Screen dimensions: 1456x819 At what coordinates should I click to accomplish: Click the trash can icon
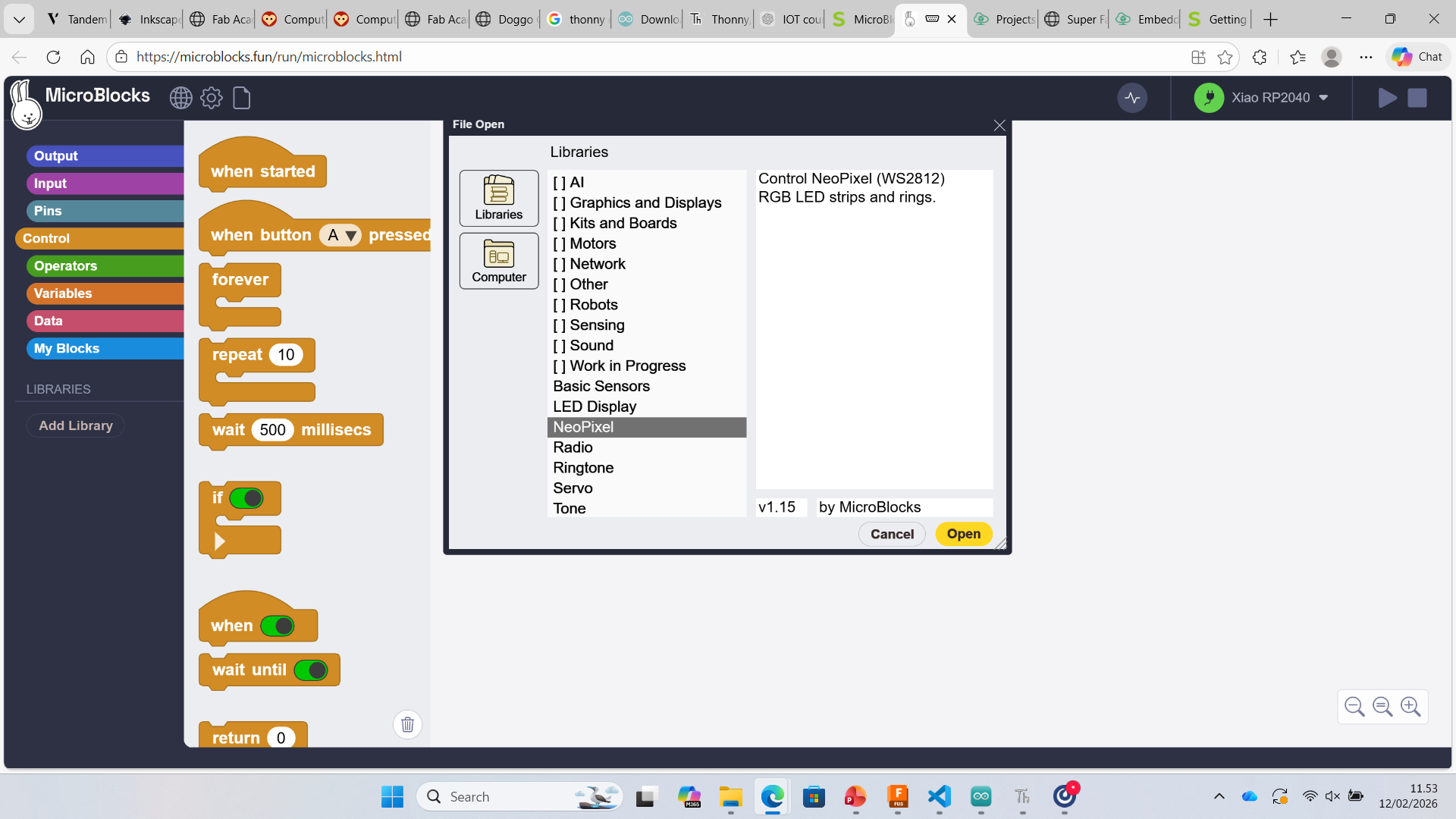point(407,725)
